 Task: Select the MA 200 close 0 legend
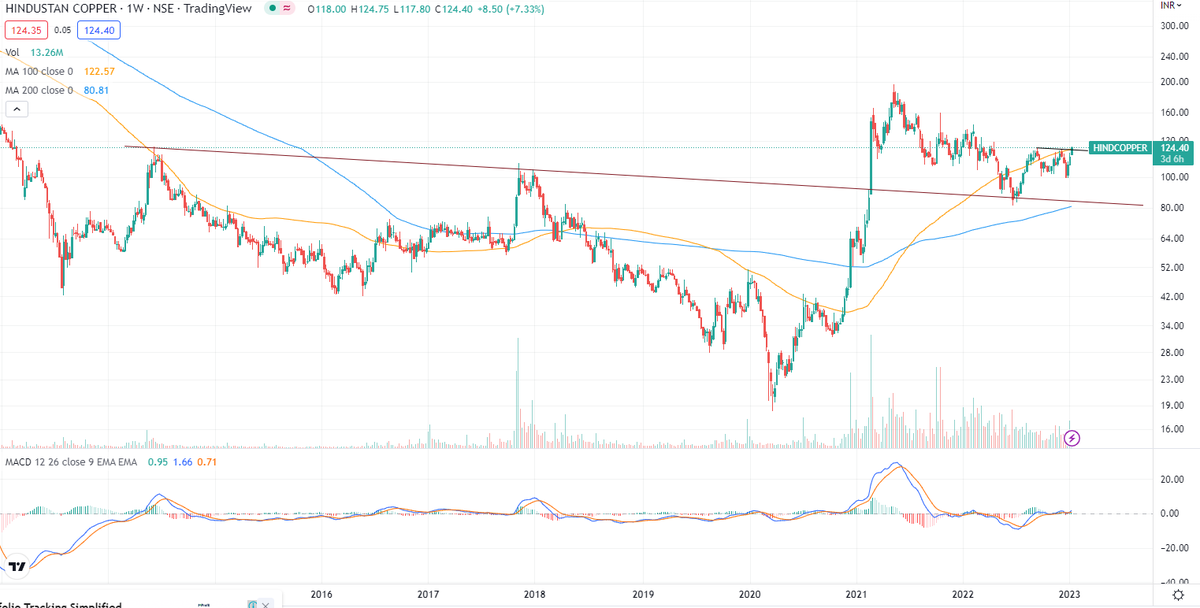pos(38,90)
